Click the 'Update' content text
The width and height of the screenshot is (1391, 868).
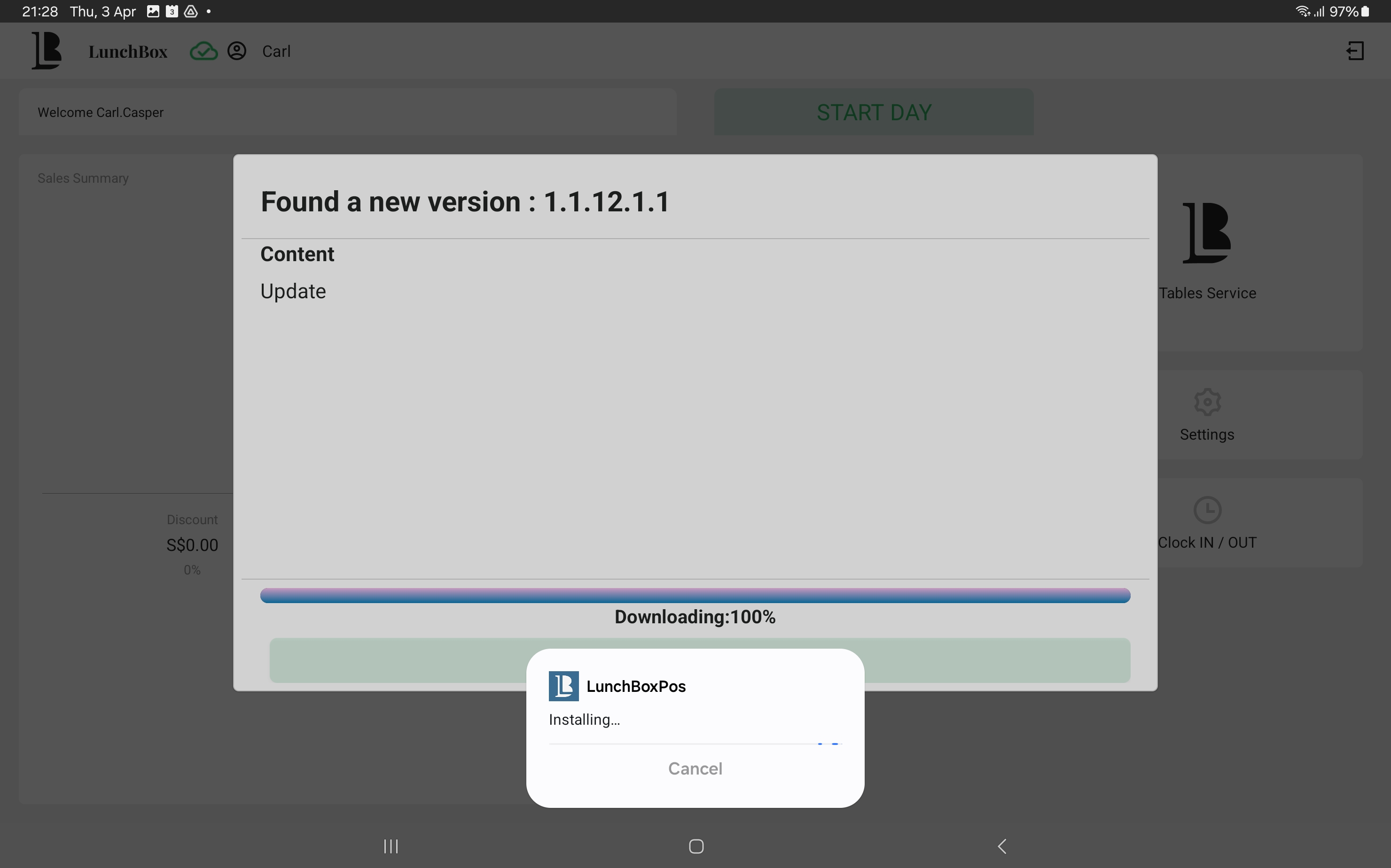[x=293, y=291]
